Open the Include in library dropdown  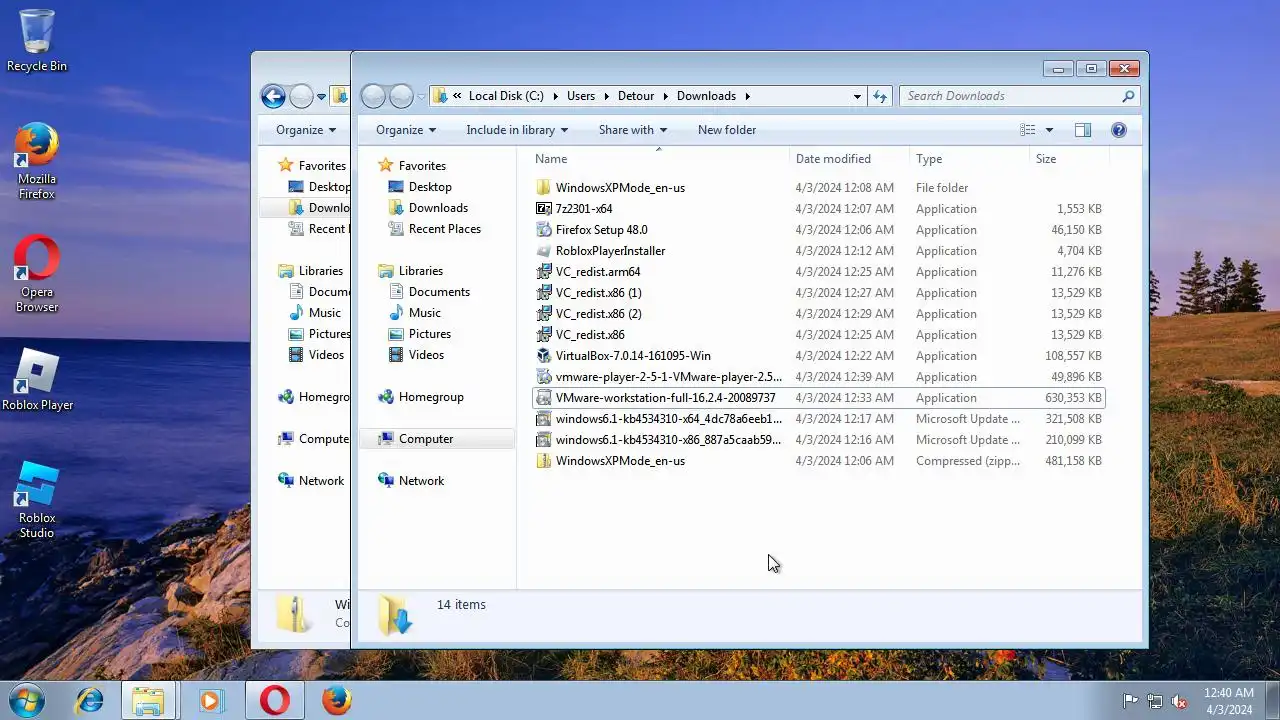coord(517,130)
